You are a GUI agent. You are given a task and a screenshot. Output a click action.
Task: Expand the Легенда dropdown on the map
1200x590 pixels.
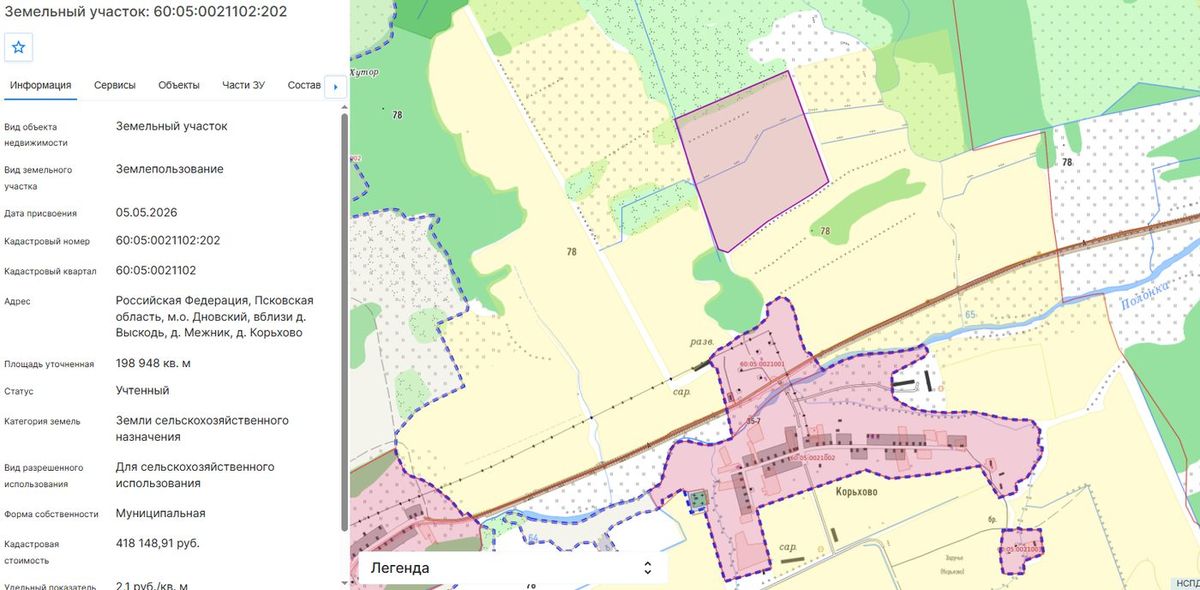click(x=511, y=567)
